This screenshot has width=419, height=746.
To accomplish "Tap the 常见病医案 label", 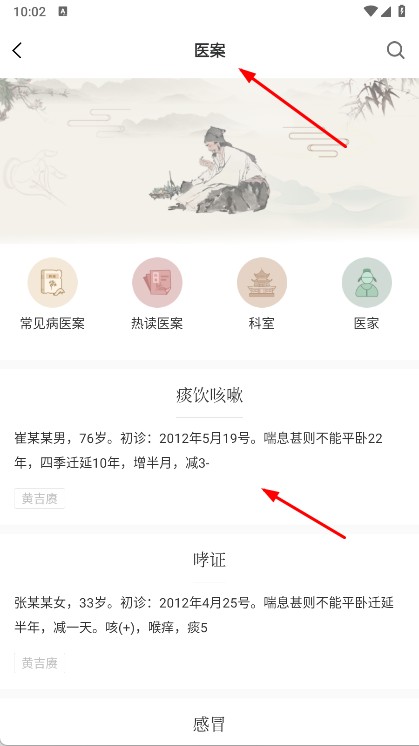I will click(x=52, y=324).
